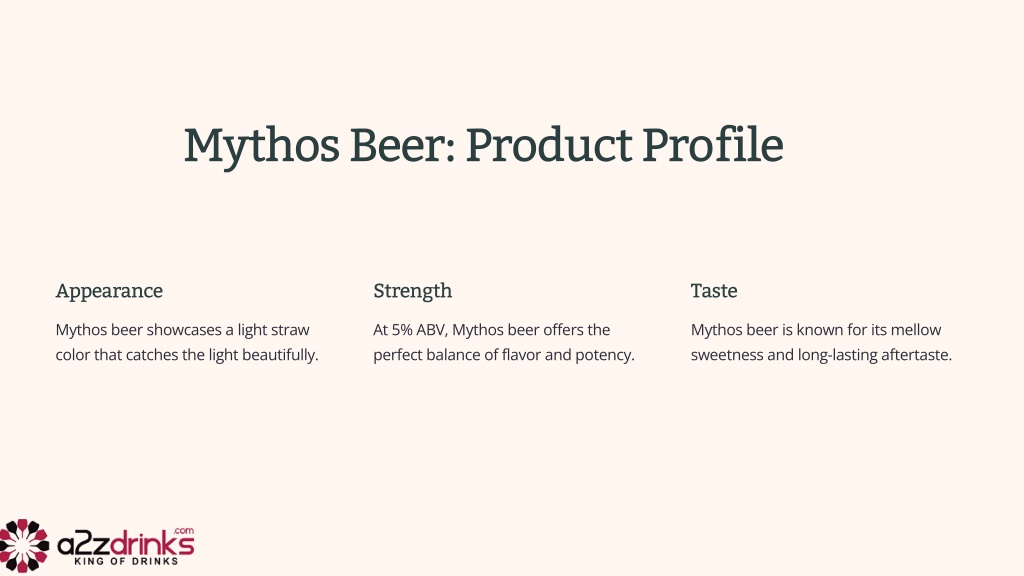This screenshot has height=576, width=1024.
Task: Click the light straw color description paragraph
Action: coord(187,342)
